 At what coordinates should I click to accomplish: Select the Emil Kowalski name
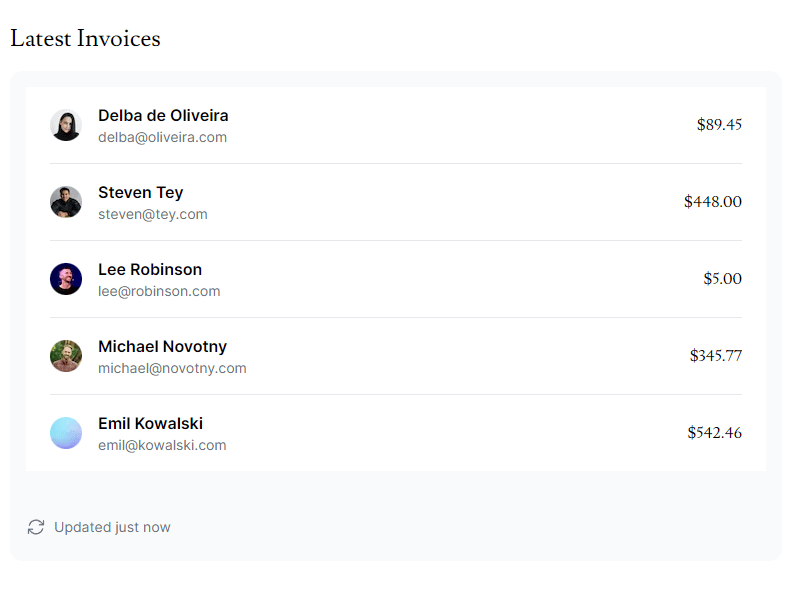150,423
